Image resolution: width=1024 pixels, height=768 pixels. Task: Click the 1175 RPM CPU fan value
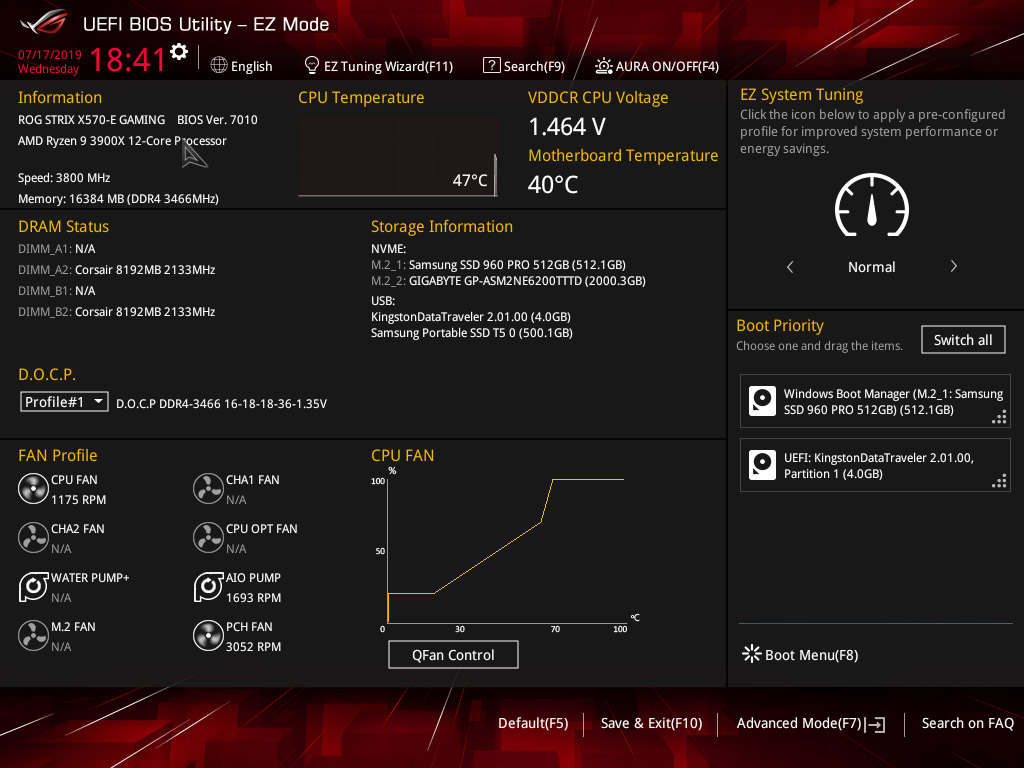click(x=78, y=500)
